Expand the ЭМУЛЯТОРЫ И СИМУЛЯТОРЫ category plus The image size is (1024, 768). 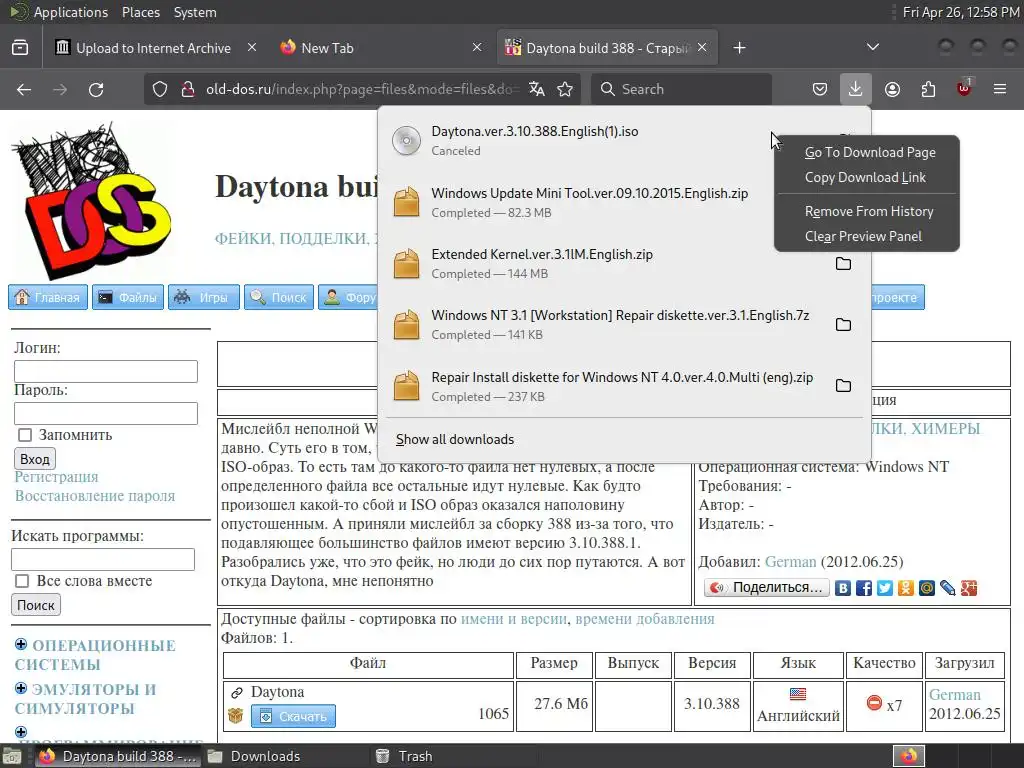point(21,688)
